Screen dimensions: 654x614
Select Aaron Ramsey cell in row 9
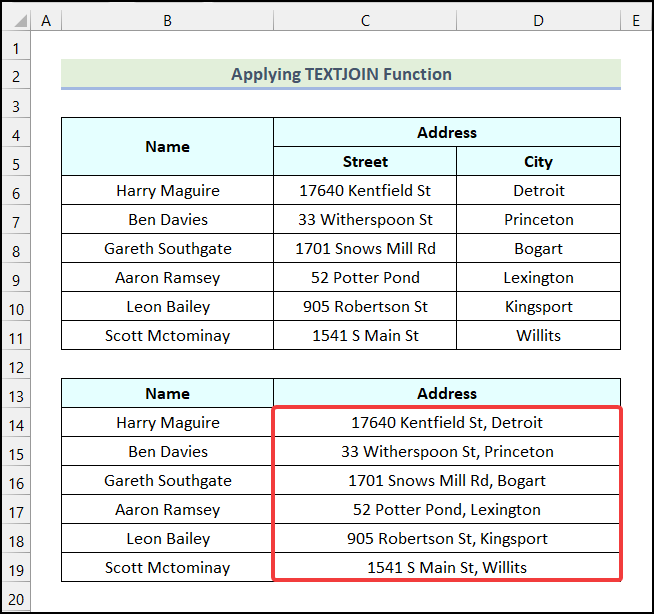167,277
